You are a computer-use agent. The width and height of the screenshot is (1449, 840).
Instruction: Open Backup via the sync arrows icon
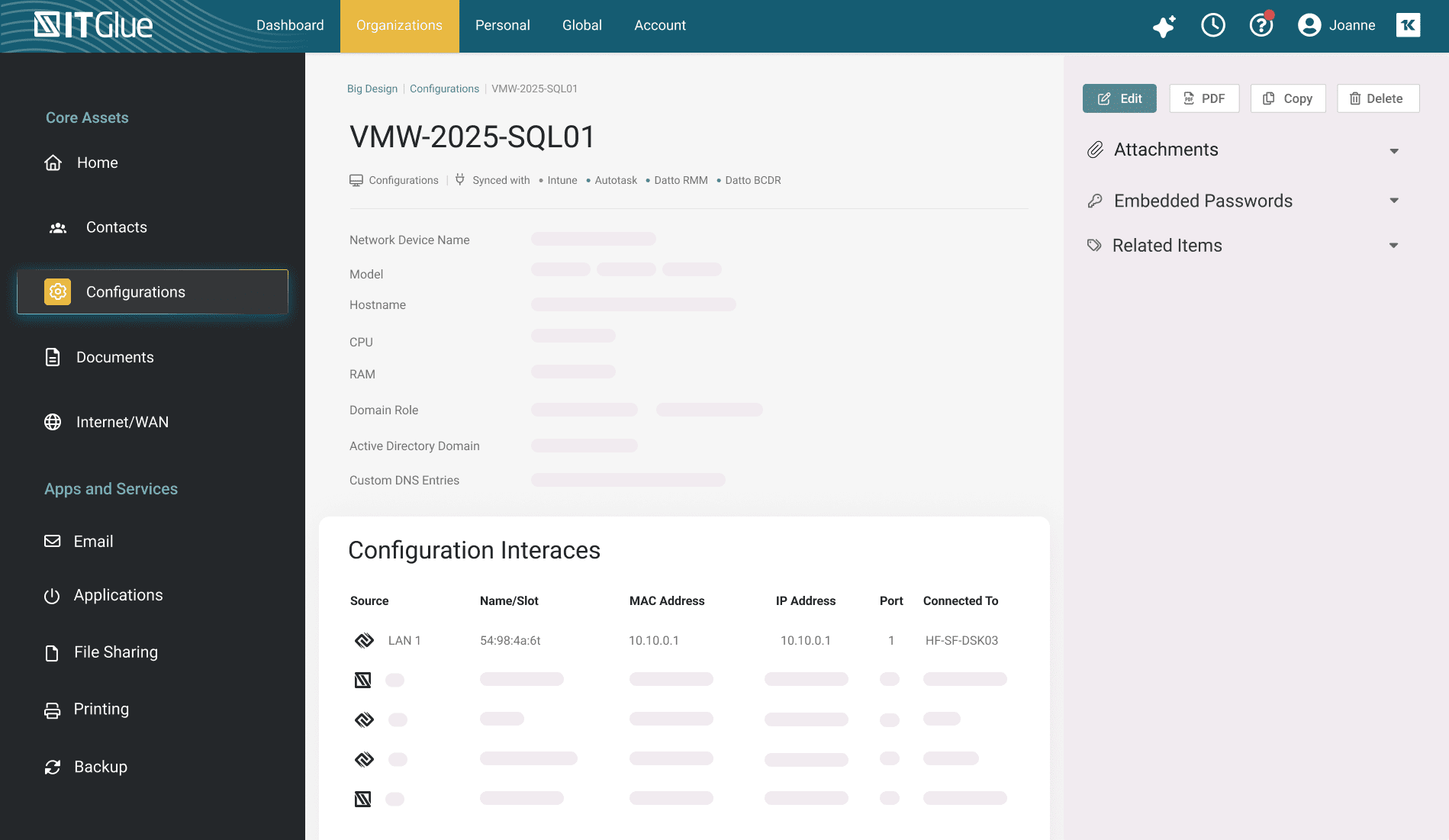pos(51,766)
